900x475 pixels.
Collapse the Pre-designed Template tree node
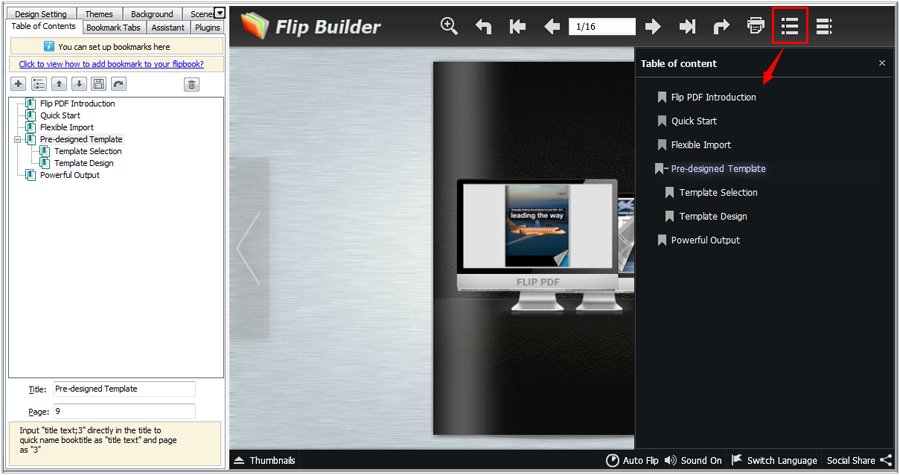coord(17,139)
